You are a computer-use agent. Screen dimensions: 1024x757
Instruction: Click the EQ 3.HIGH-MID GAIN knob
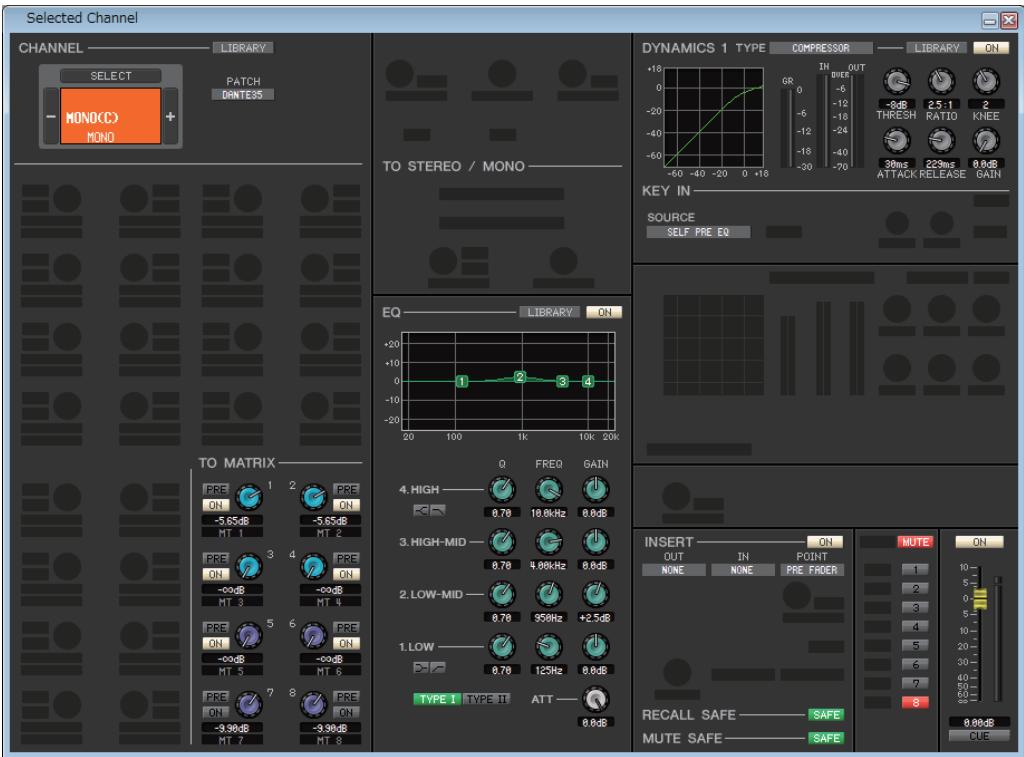595,541
